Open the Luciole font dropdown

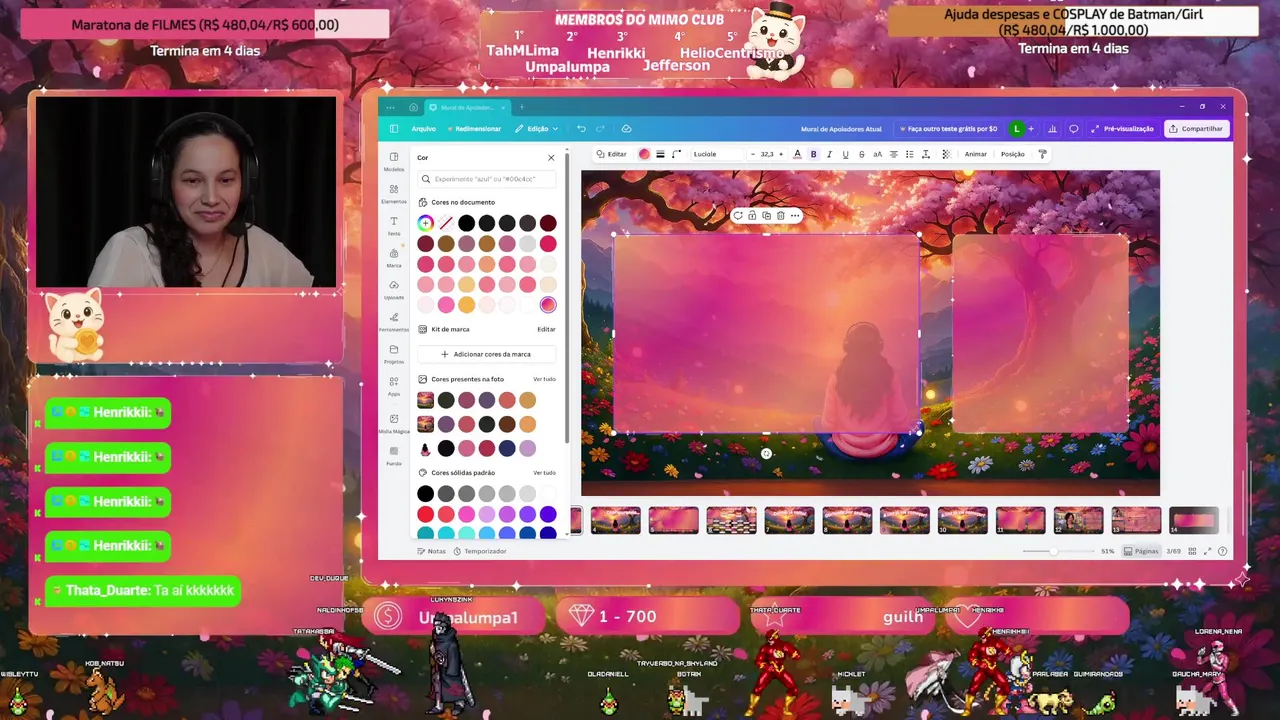tap(716, 154)
